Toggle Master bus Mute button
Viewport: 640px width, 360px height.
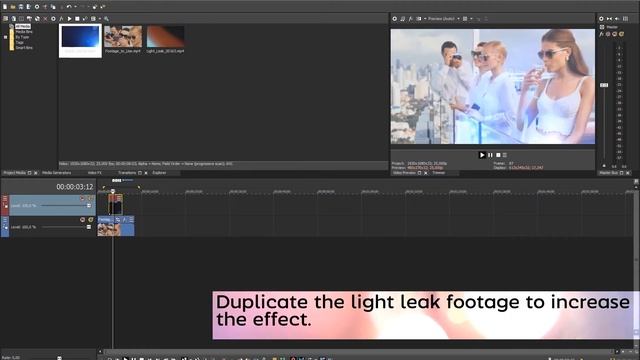615,34
